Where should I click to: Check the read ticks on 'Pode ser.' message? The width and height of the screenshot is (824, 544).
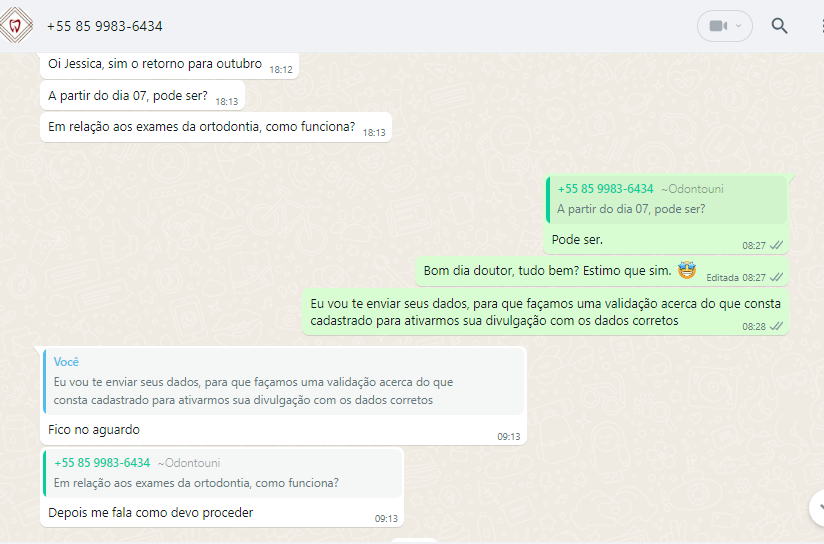coord(776,245)
